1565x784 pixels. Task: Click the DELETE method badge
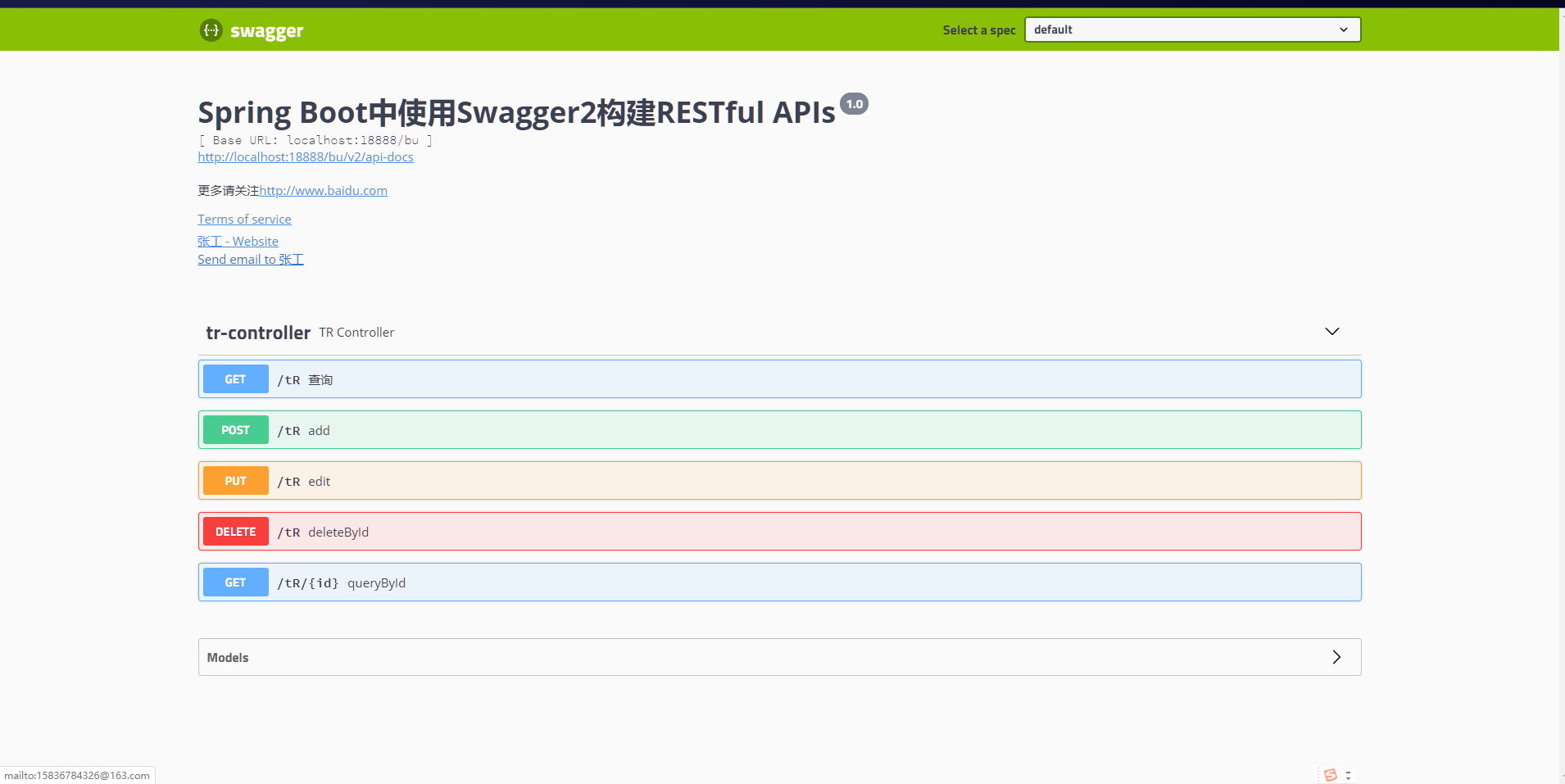tap(236, 532)
